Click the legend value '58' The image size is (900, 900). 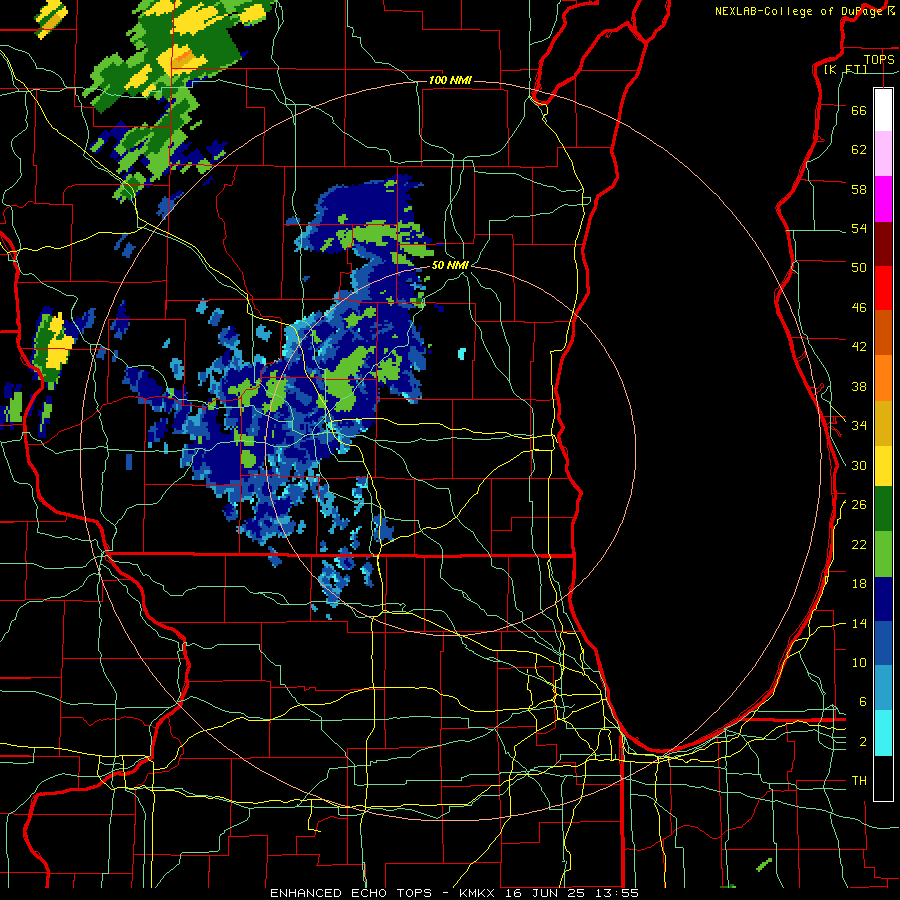(x=859, y=189)
